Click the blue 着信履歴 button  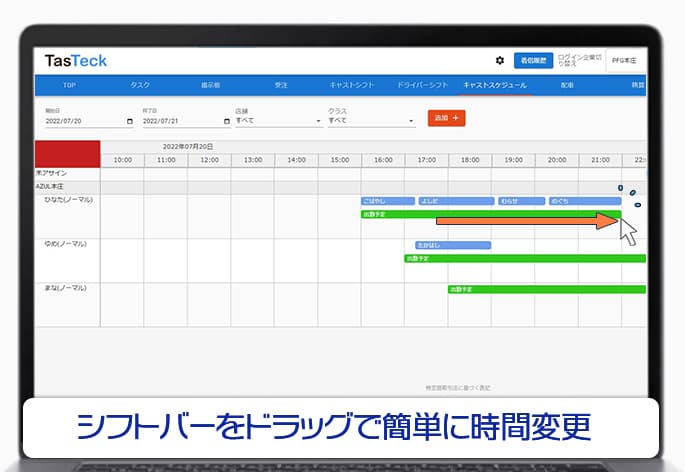tap(533, 61)
